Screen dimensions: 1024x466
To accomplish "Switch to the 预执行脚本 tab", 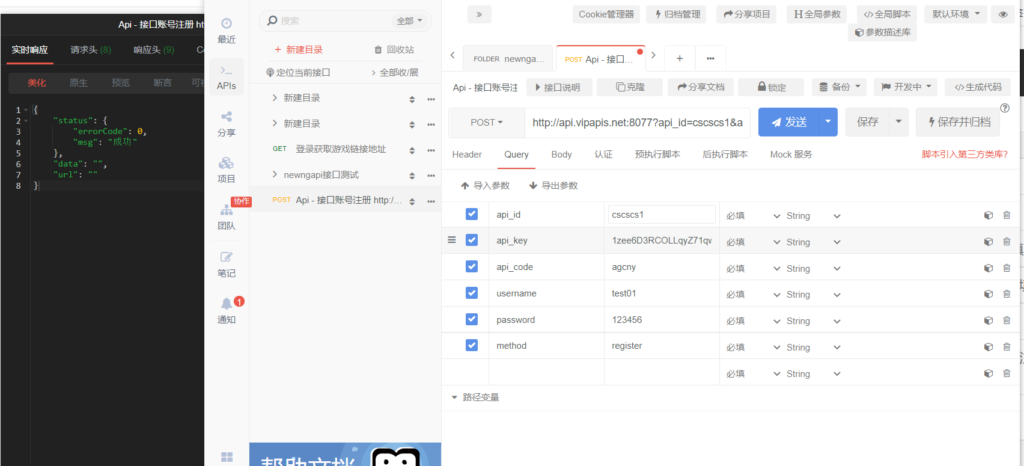I will (x=658, y=155).
